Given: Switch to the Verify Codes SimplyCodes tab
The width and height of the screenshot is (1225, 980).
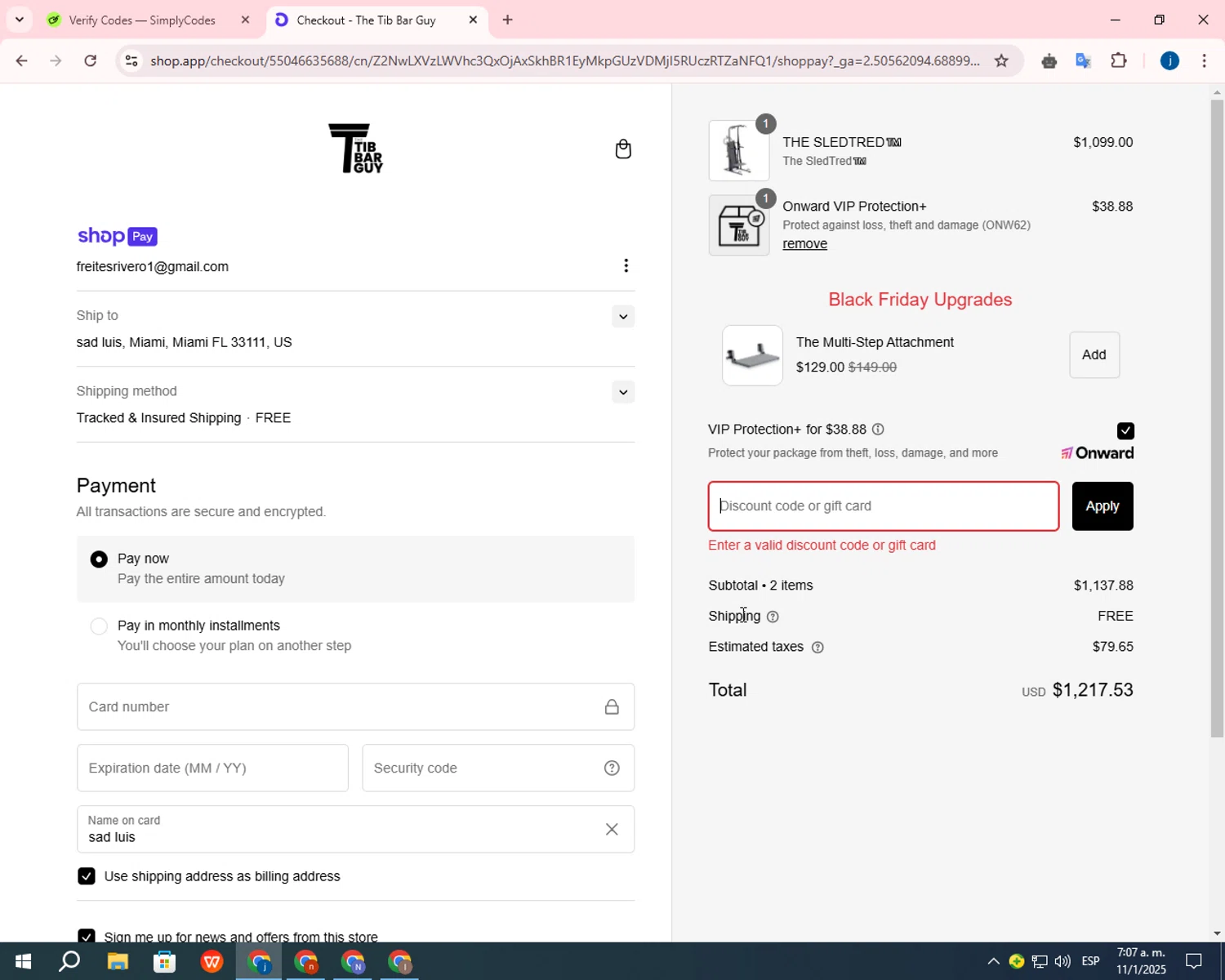Looking at the screenshot, I should point(142,20).
